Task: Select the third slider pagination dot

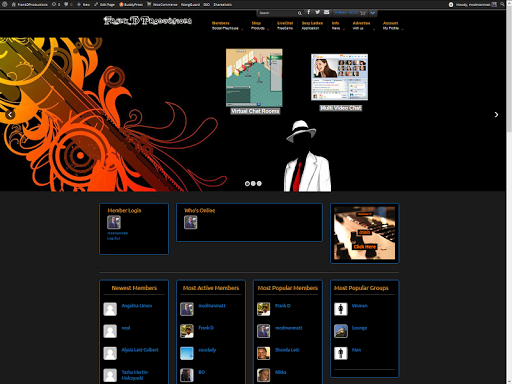Action: click(259, 184)
